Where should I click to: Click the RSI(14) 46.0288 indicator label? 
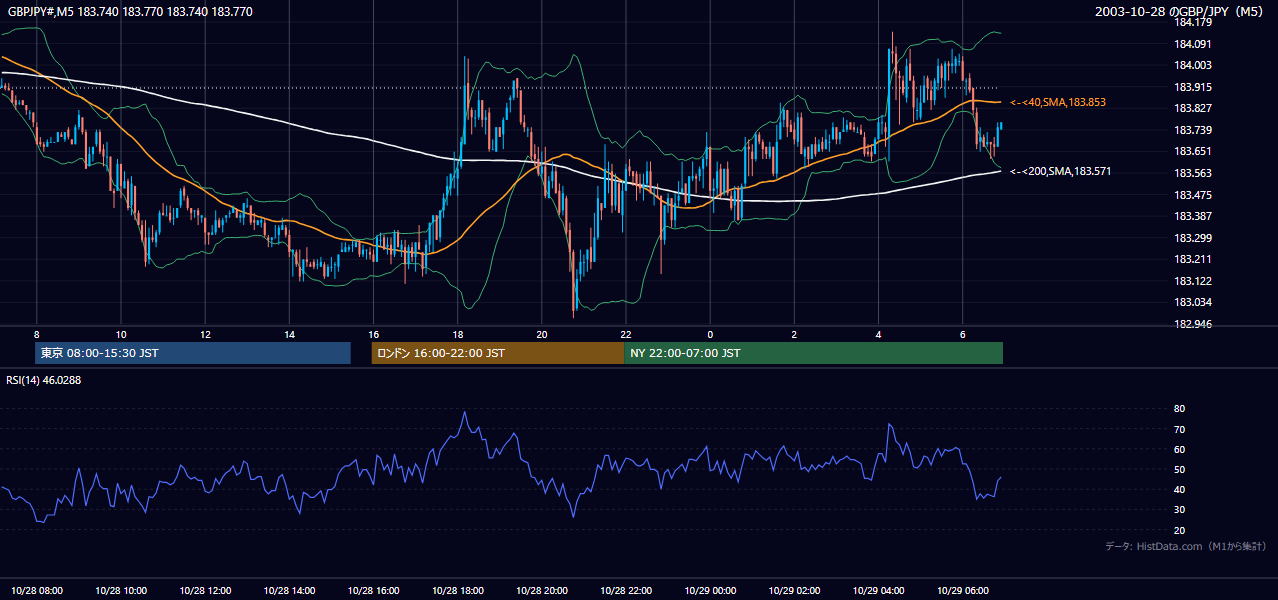[43, 380]
